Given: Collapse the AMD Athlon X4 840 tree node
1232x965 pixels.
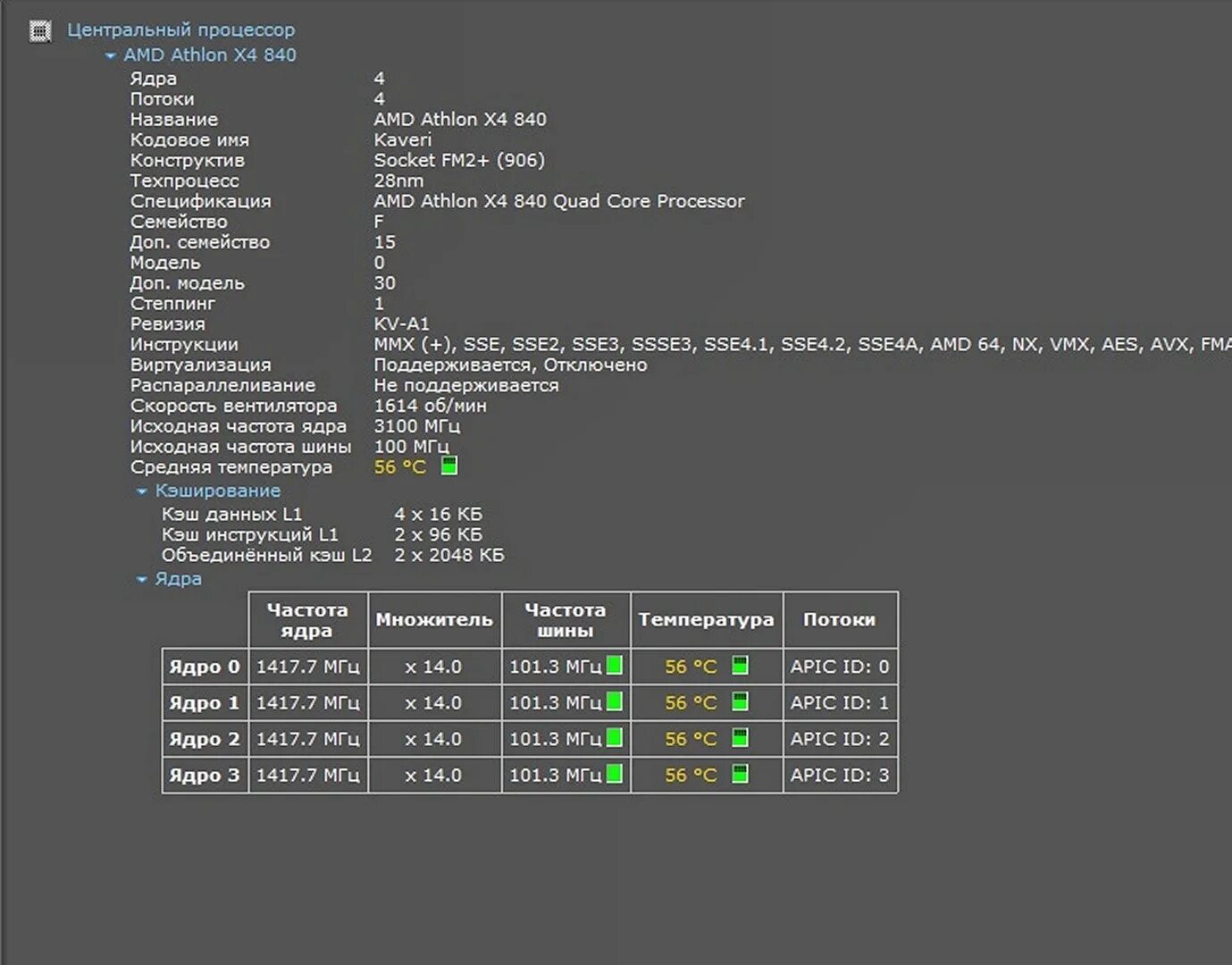Looking at the screenshot, I should 110,55.
